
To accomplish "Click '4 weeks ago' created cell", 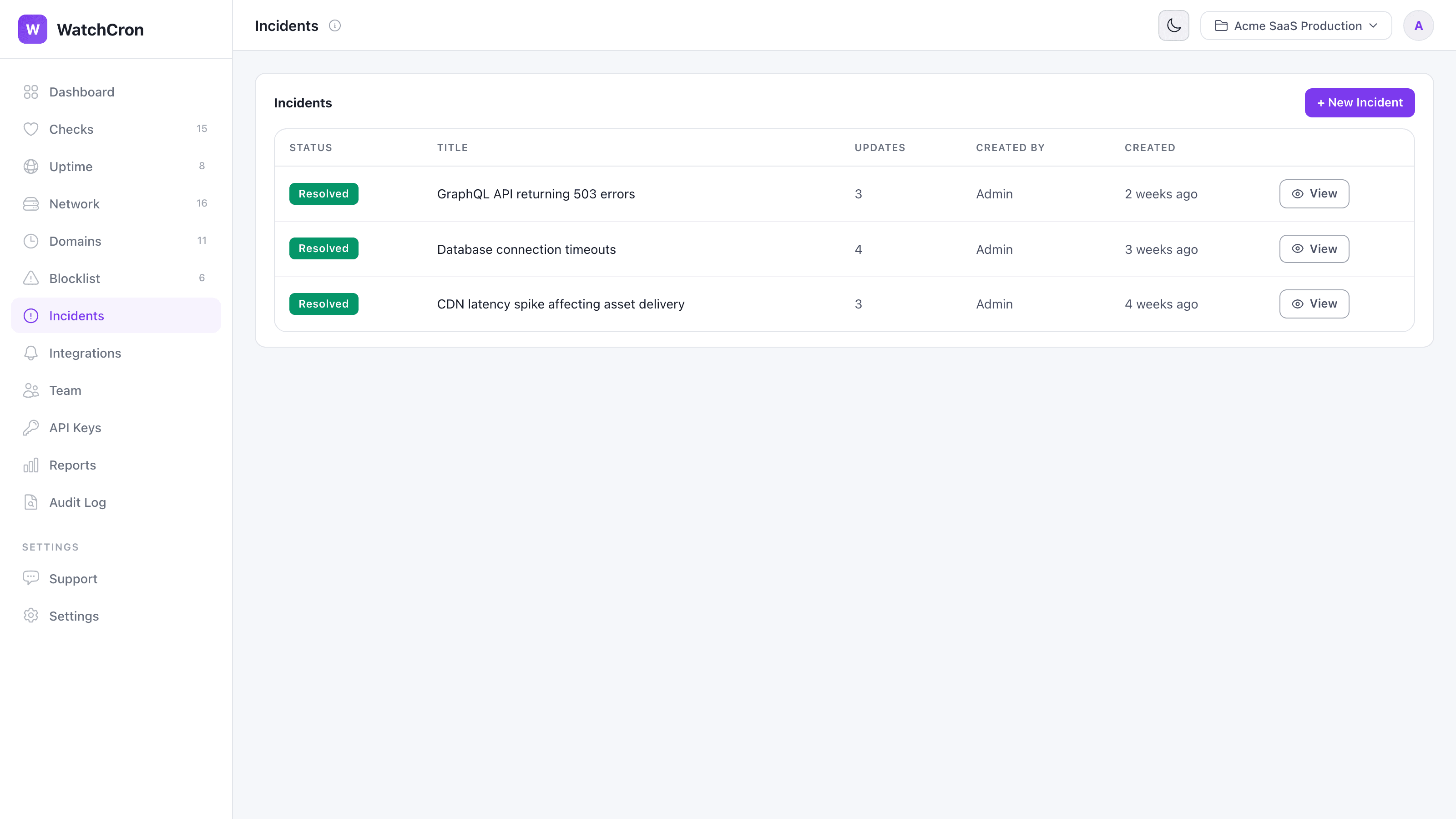I will [x=1161, y=304].
